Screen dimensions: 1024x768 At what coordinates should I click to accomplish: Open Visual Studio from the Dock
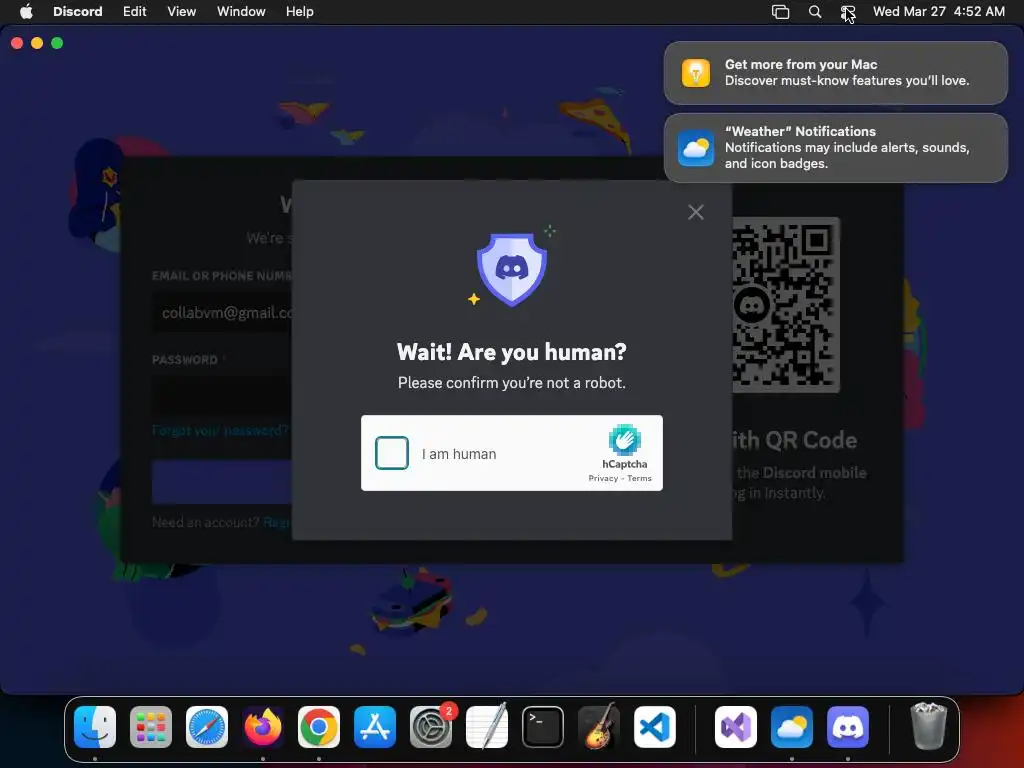click(x=736, y=727)
